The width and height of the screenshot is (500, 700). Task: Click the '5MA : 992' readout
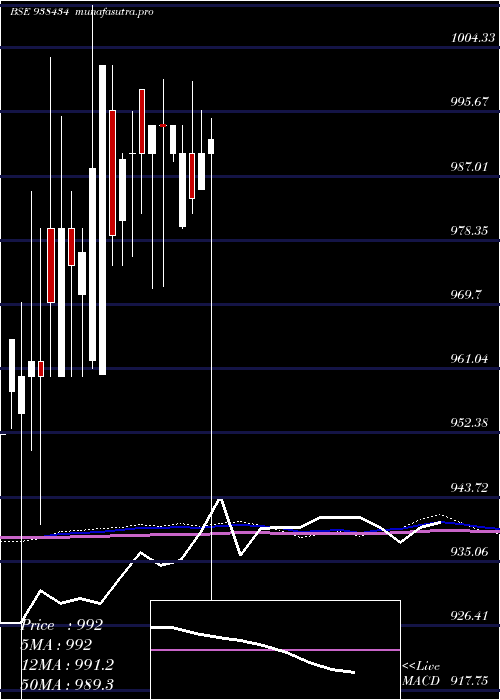(x=57, y=645)
